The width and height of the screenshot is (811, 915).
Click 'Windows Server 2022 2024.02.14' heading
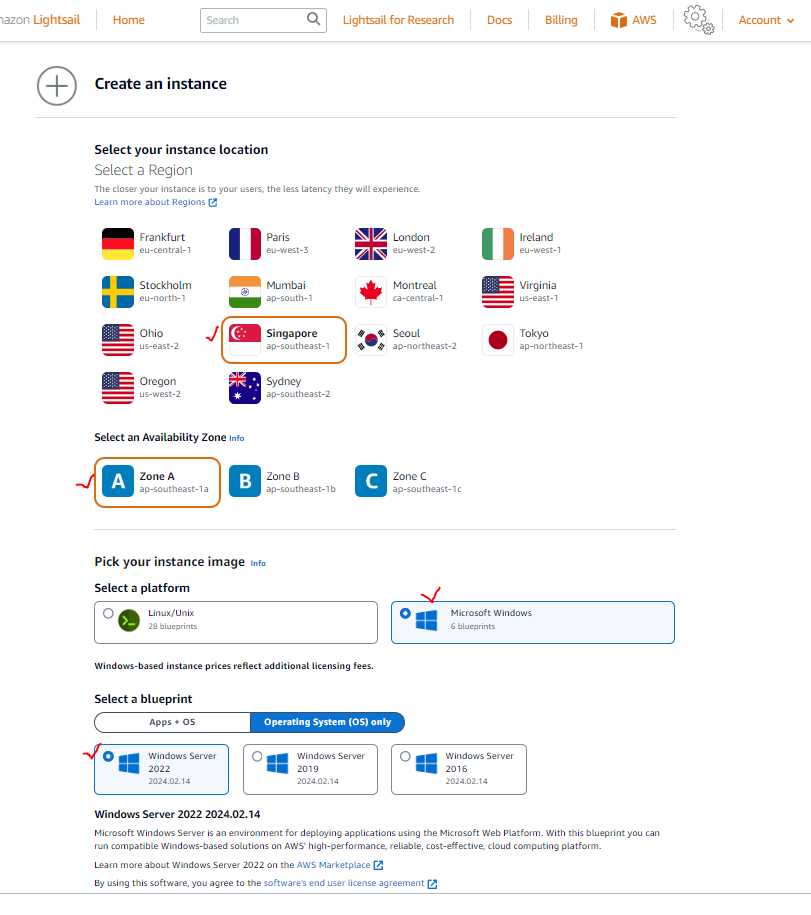[177, 814]
